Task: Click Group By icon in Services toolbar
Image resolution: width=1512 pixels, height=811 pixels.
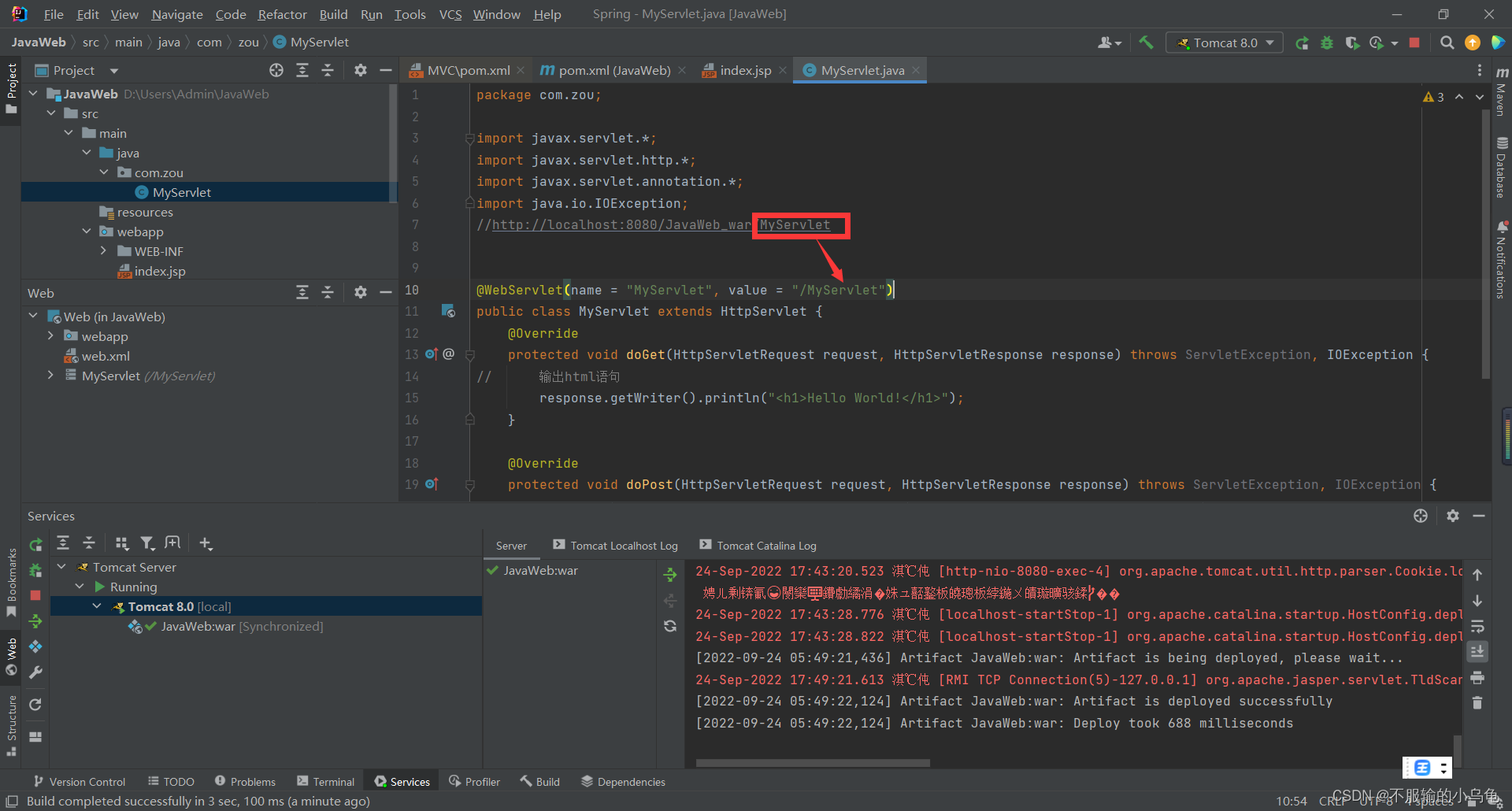Action: tap(121, 543)
